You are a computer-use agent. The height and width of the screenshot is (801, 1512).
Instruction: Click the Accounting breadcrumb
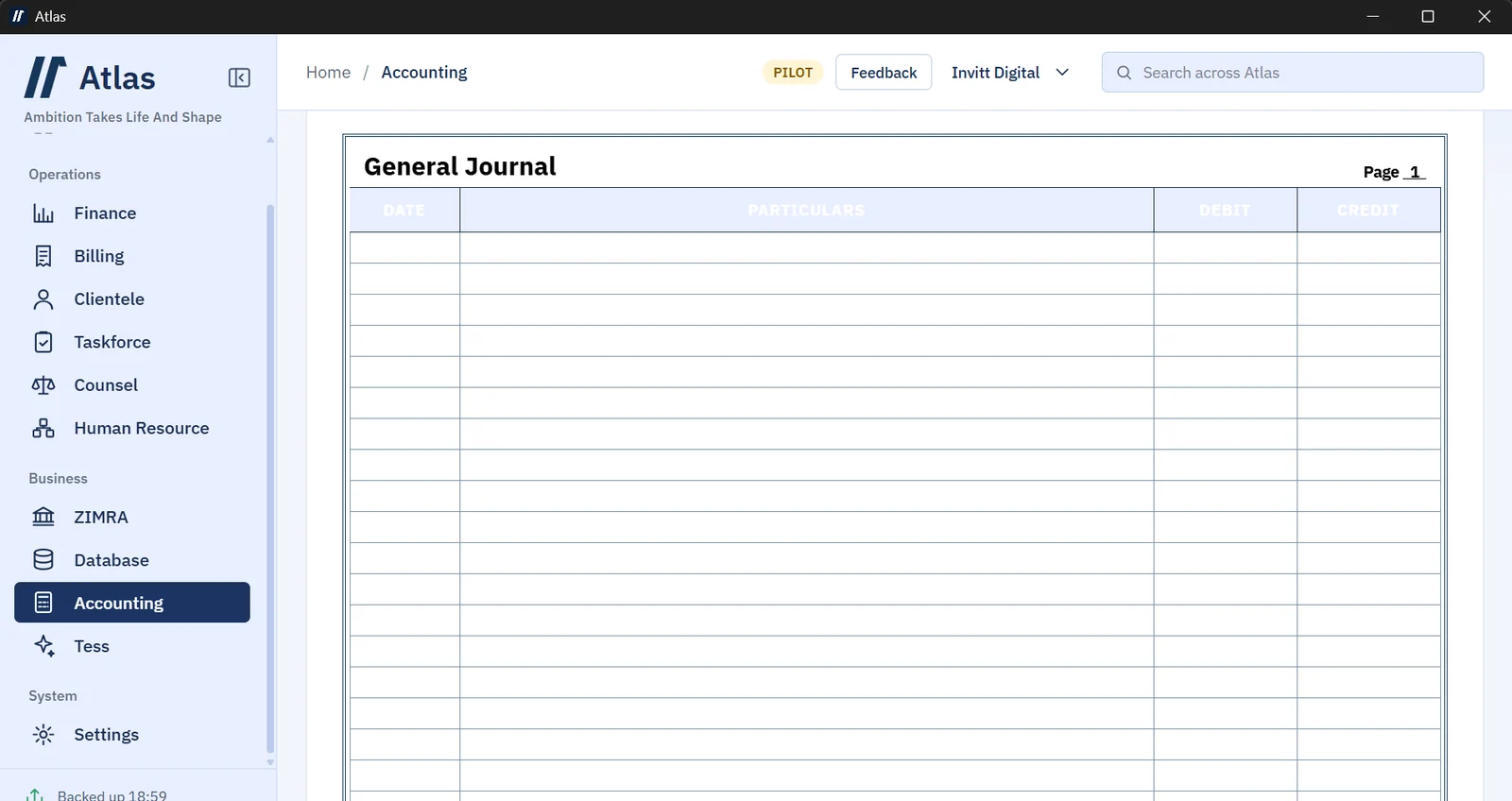click(x=424, y=73)
